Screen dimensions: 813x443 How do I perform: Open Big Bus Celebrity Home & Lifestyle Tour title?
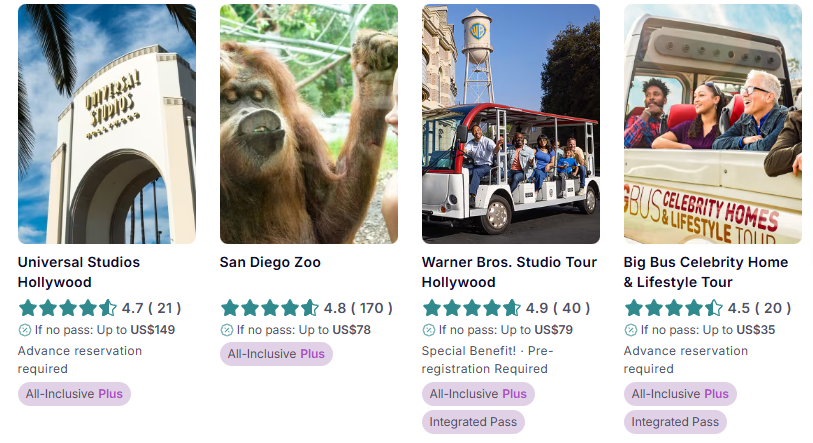pos(706,272)
